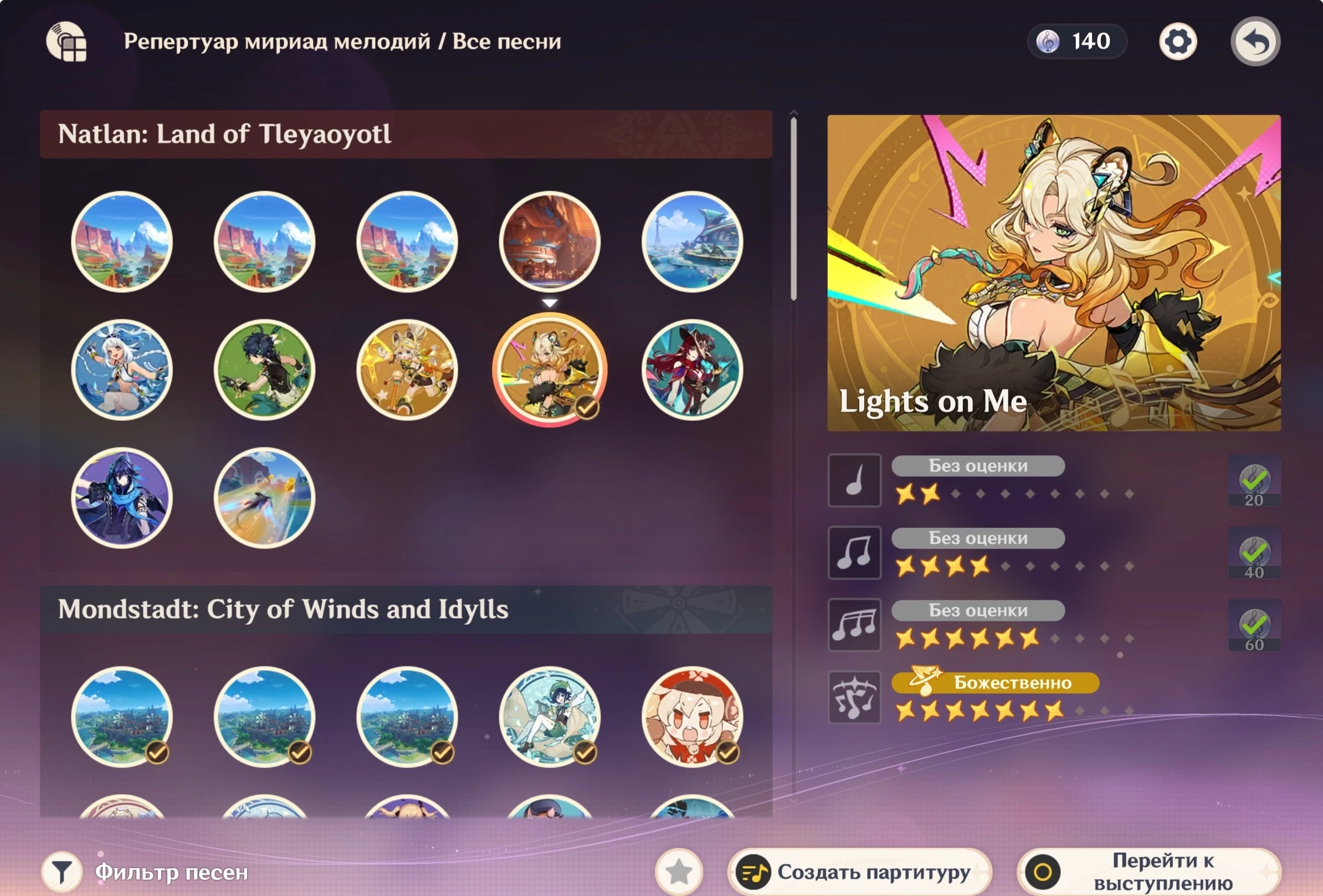Open the song filter funnel icon
The height and width of the screenshot is (896, 1323).
pyautogui.click(x=61, y=872)
